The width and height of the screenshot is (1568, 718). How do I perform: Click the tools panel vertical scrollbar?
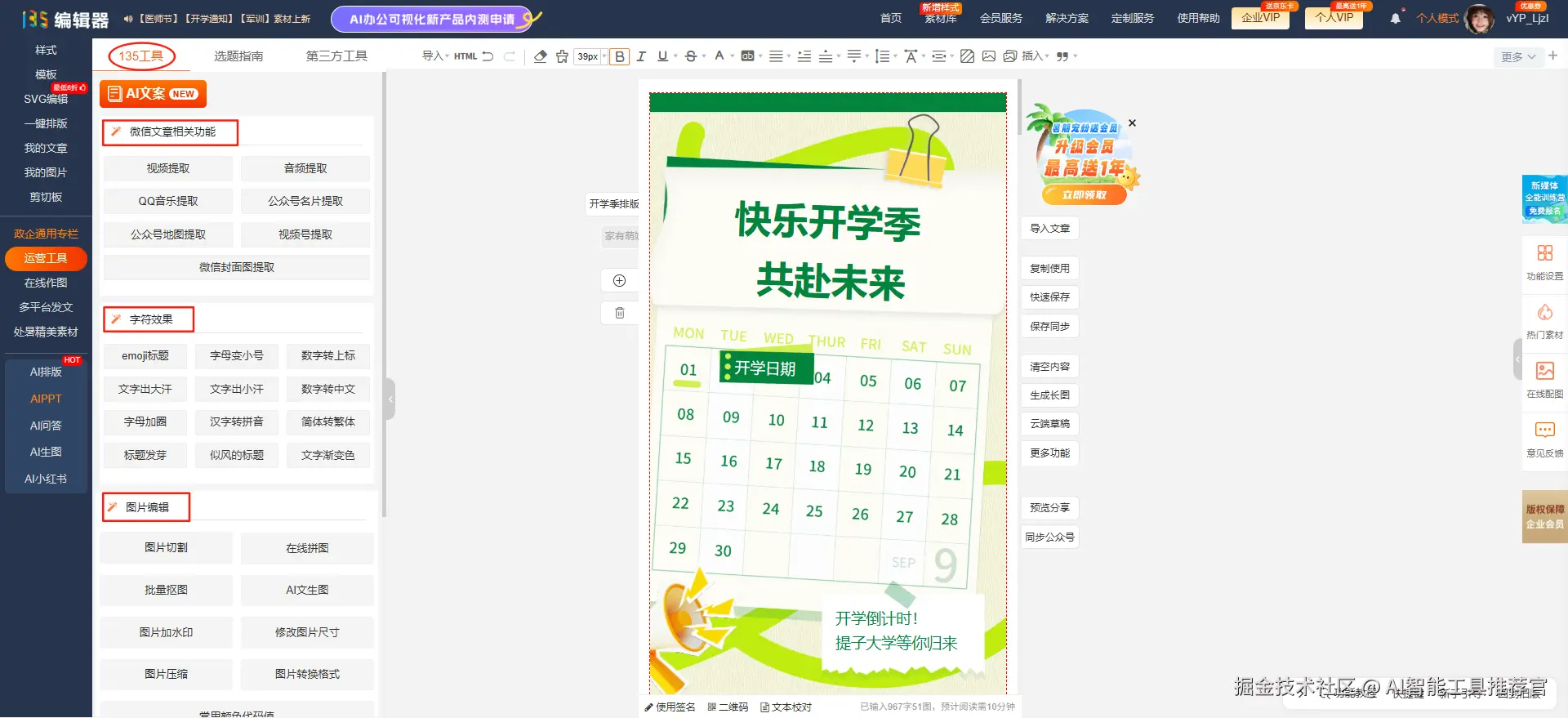pos(383,294)
